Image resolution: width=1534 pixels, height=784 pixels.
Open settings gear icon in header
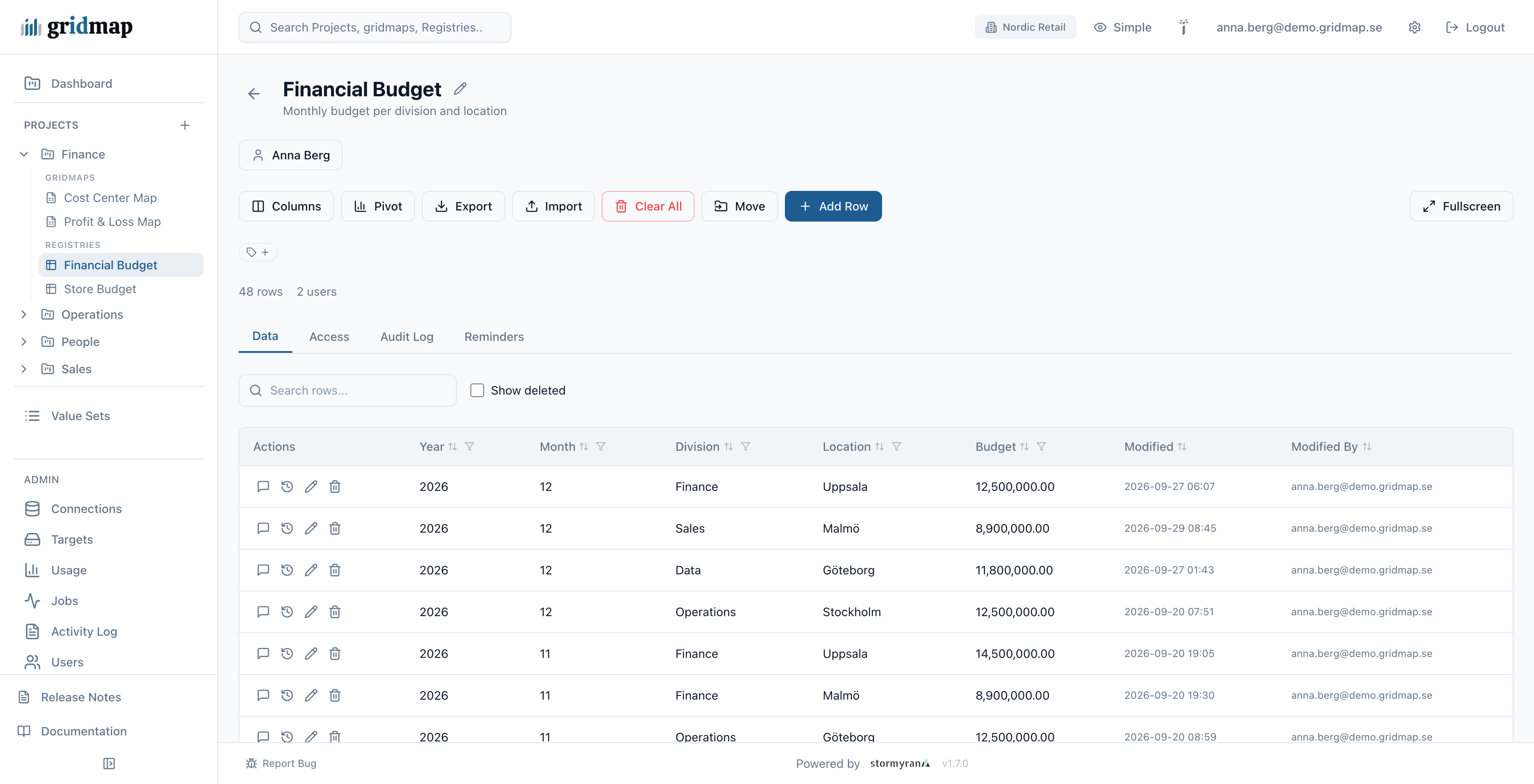(x=1414, y=27)
